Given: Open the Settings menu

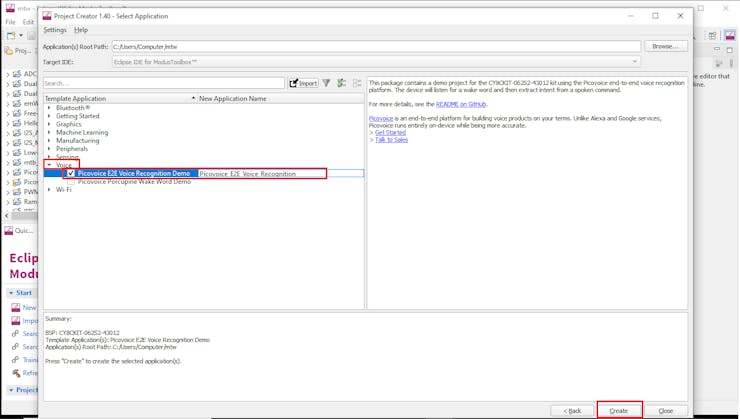Looking at the screenshot, I should tap(55, 30).
